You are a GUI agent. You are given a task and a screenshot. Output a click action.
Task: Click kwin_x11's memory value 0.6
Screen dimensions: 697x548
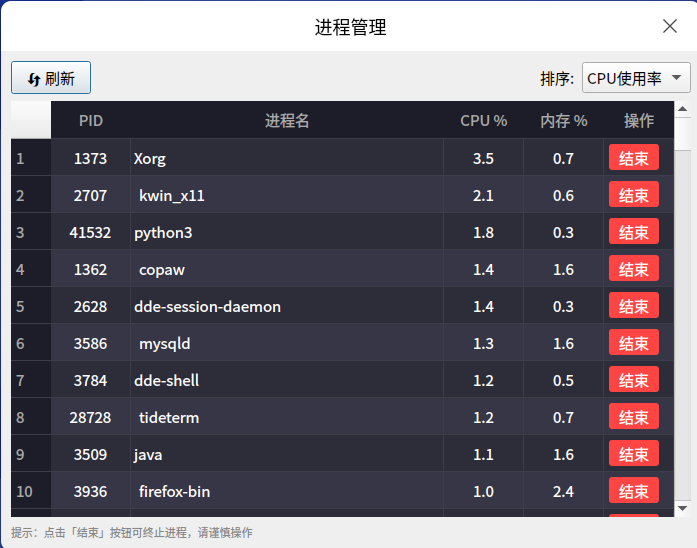tap(563, 195)
